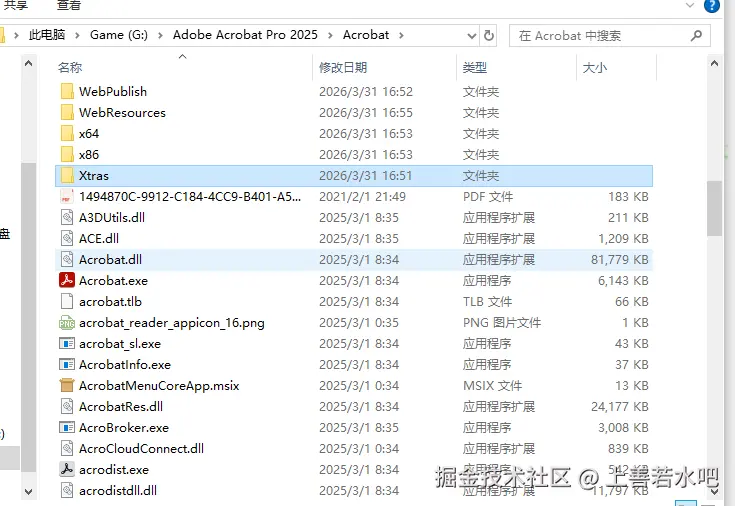Click the PDF icon of 1494870C-9912 file

pyautogui.click(x=67, y=196)
